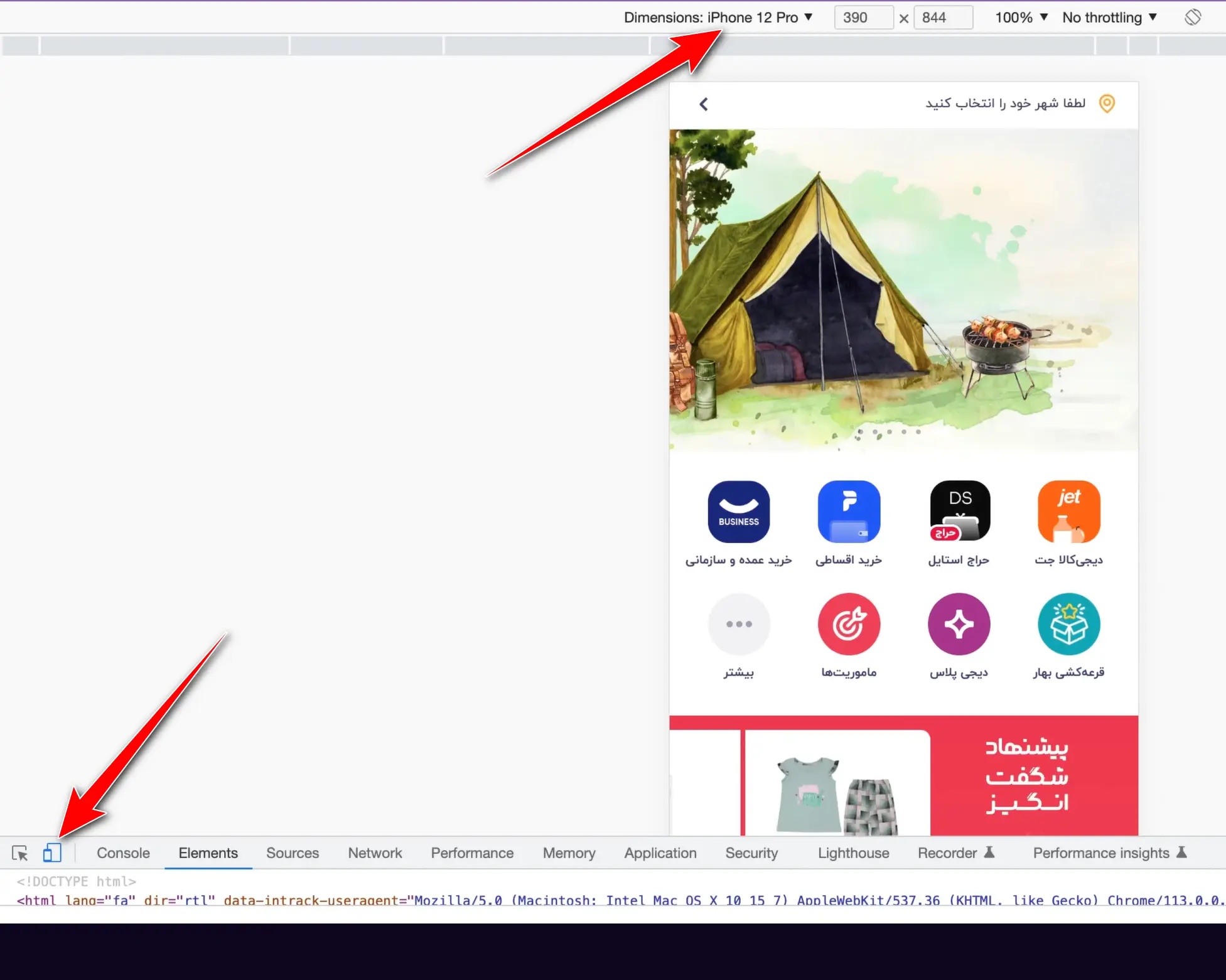Open the installment purchase wallet icon

coord(849,512)
